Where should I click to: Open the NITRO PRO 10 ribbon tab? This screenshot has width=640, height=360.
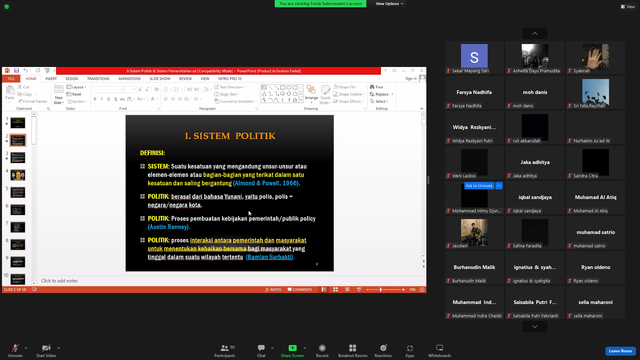(x=230, y=78)
